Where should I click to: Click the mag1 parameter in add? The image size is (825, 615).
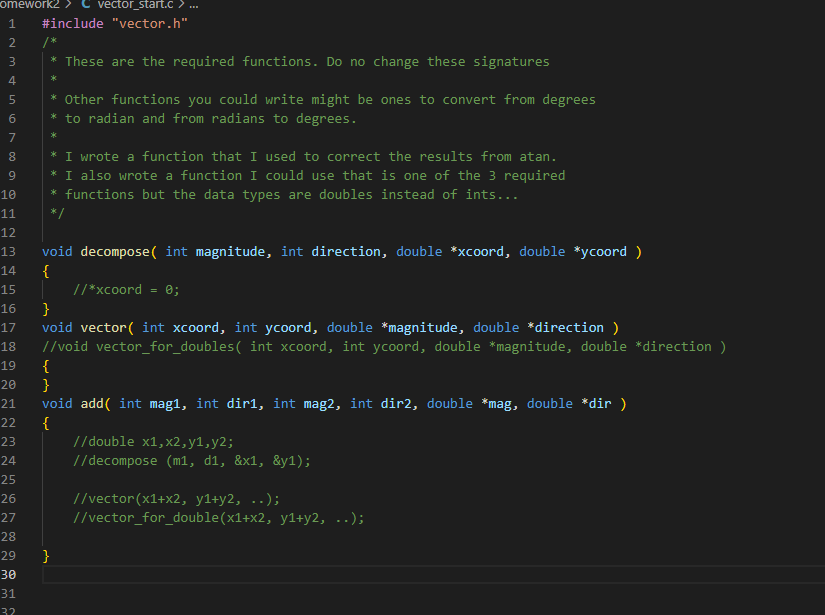point(165,404)
